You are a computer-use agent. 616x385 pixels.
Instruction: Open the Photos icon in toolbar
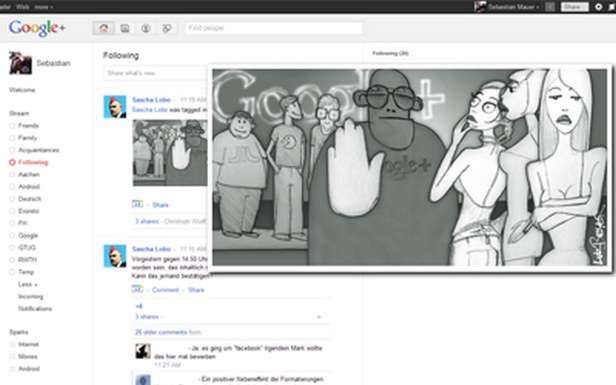(125, 28)
